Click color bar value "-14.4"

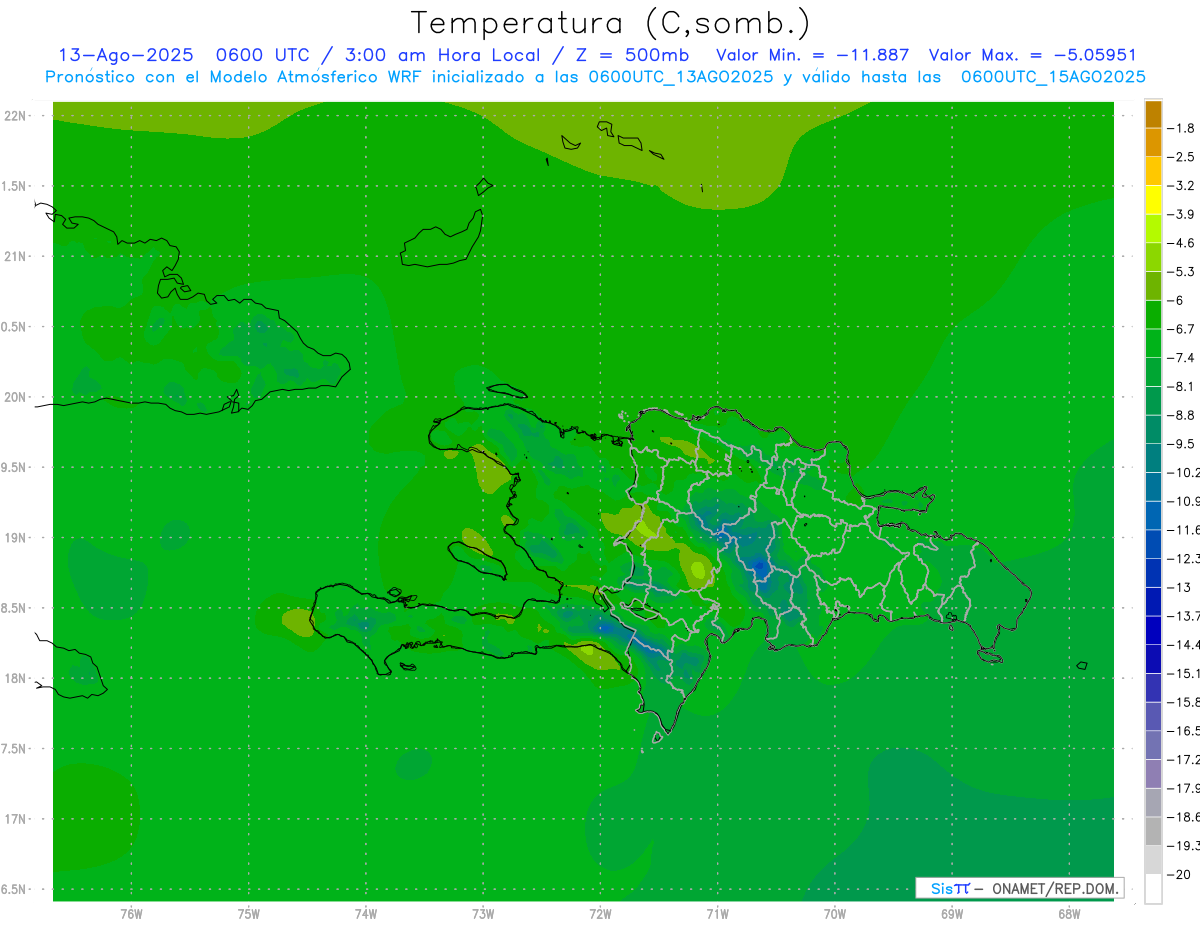click(1184, 645)
